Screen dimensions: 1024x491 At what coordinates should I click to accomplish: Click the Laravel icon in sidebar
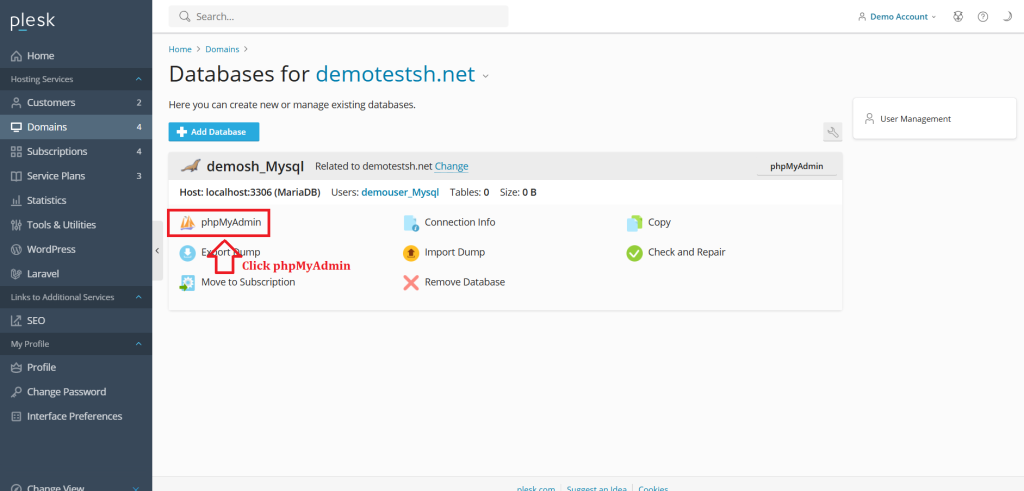coord(16,274)
